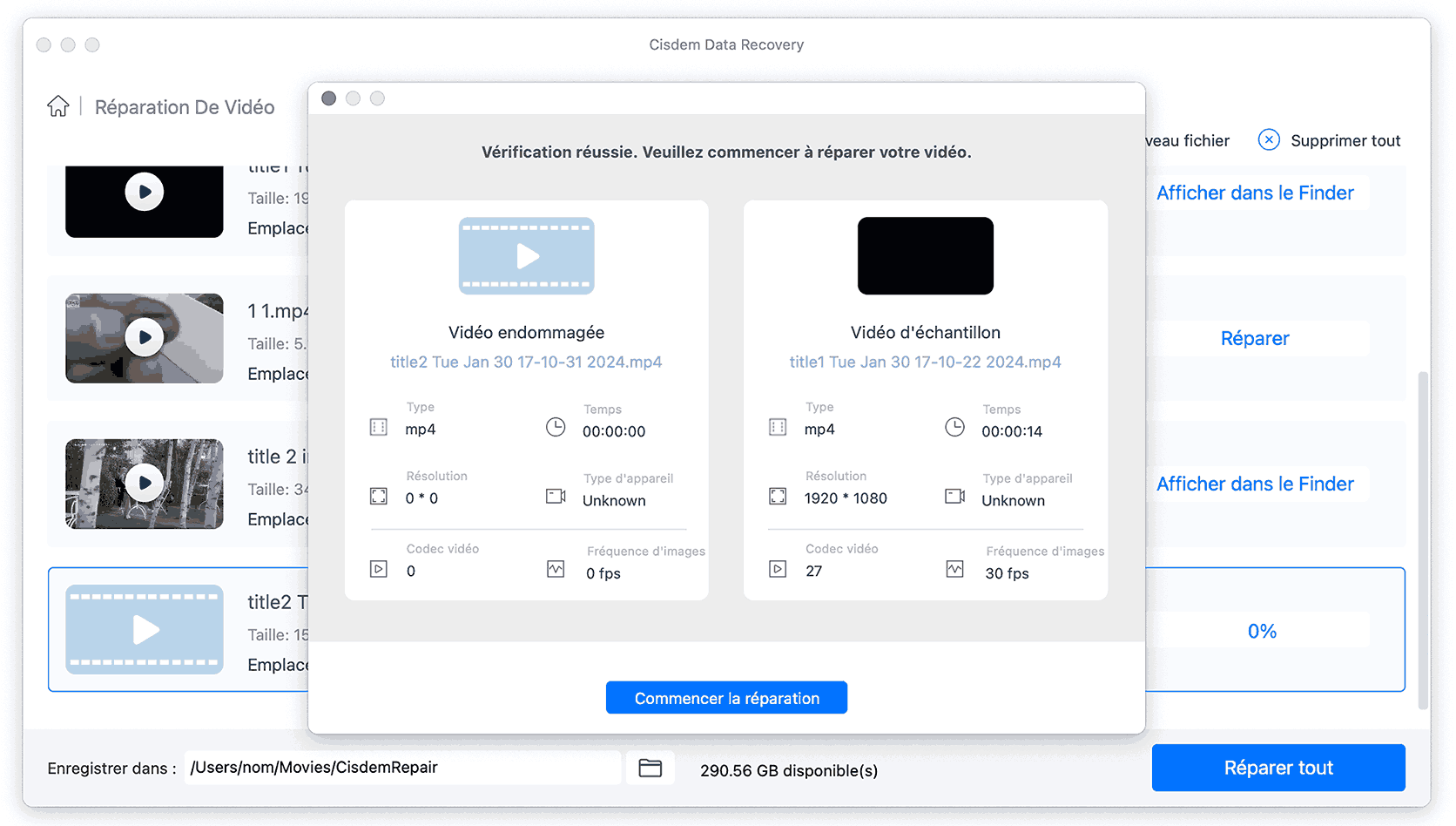Open sample file title1 Tue Jan 30 17-10-22 link
This screenshot has height=826, width=1456.
(x=925, y=362)
